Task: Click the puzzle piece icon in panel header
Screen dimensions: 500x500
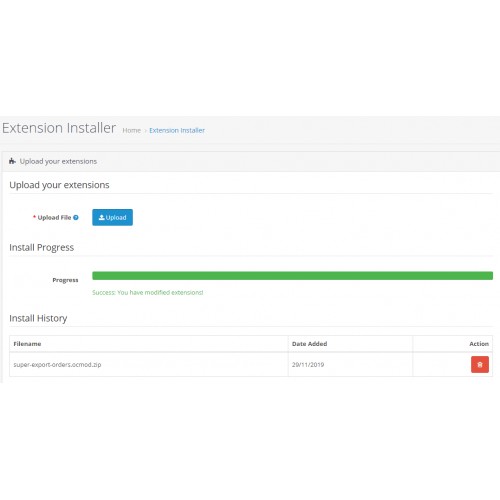Action: [x=12, y=161]
